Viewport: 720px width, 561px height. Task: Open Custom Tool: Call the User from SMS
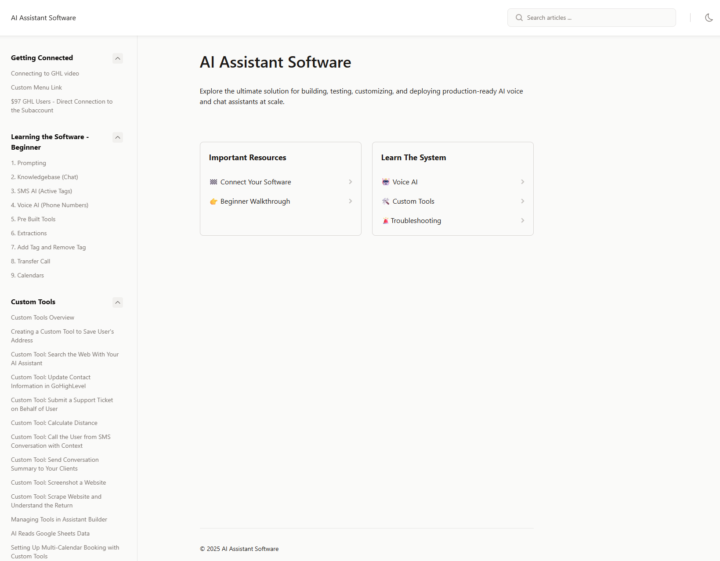click(x=61, y=441)
